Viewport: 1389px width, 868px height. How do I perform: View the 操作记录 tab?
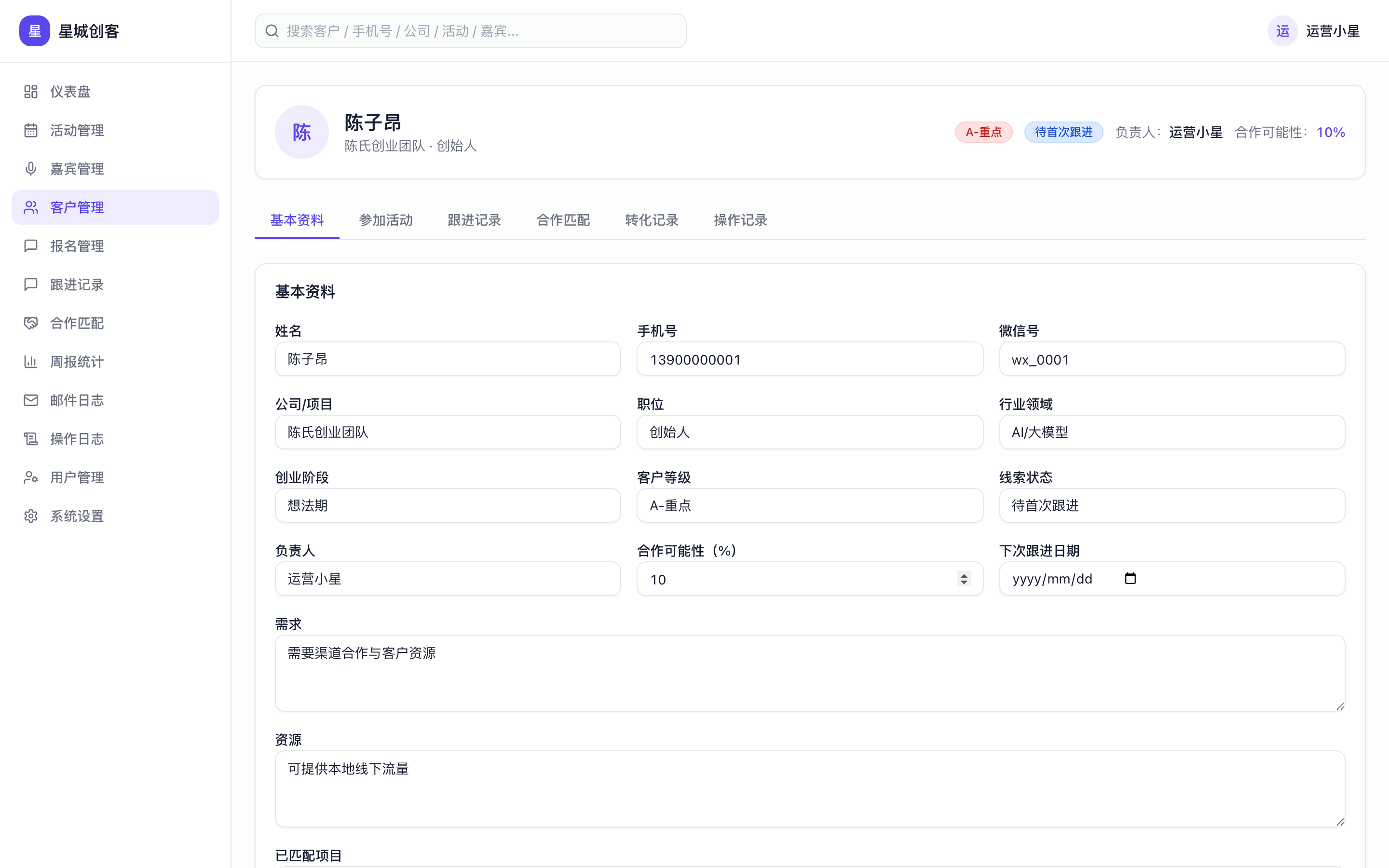point(740,220)
